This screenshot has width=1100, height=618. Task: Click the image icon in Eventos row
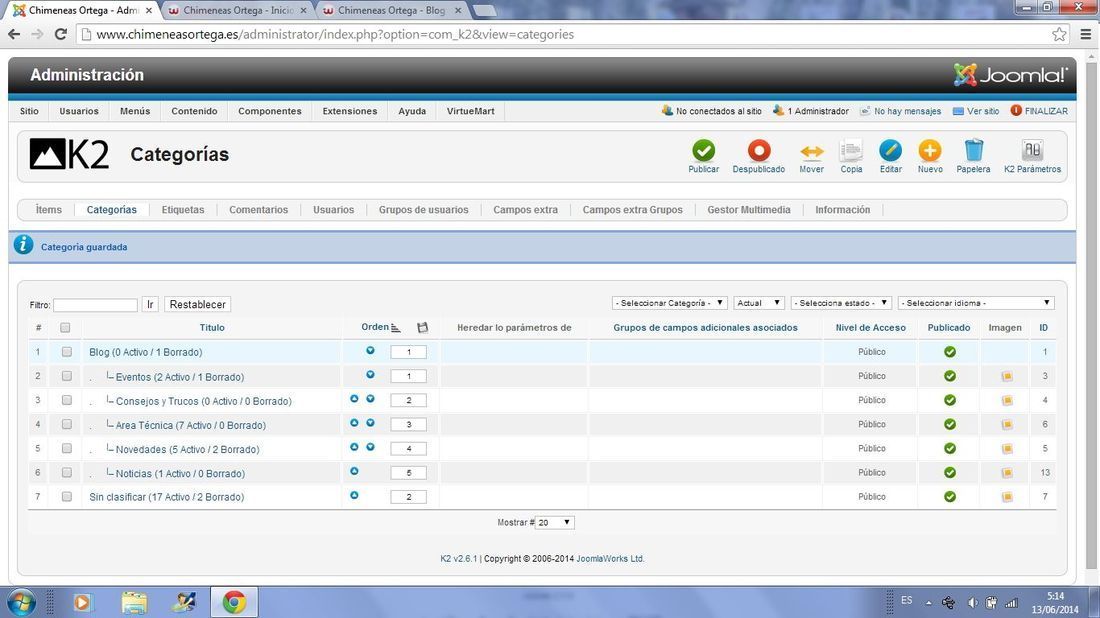[x=1007, y=377]
